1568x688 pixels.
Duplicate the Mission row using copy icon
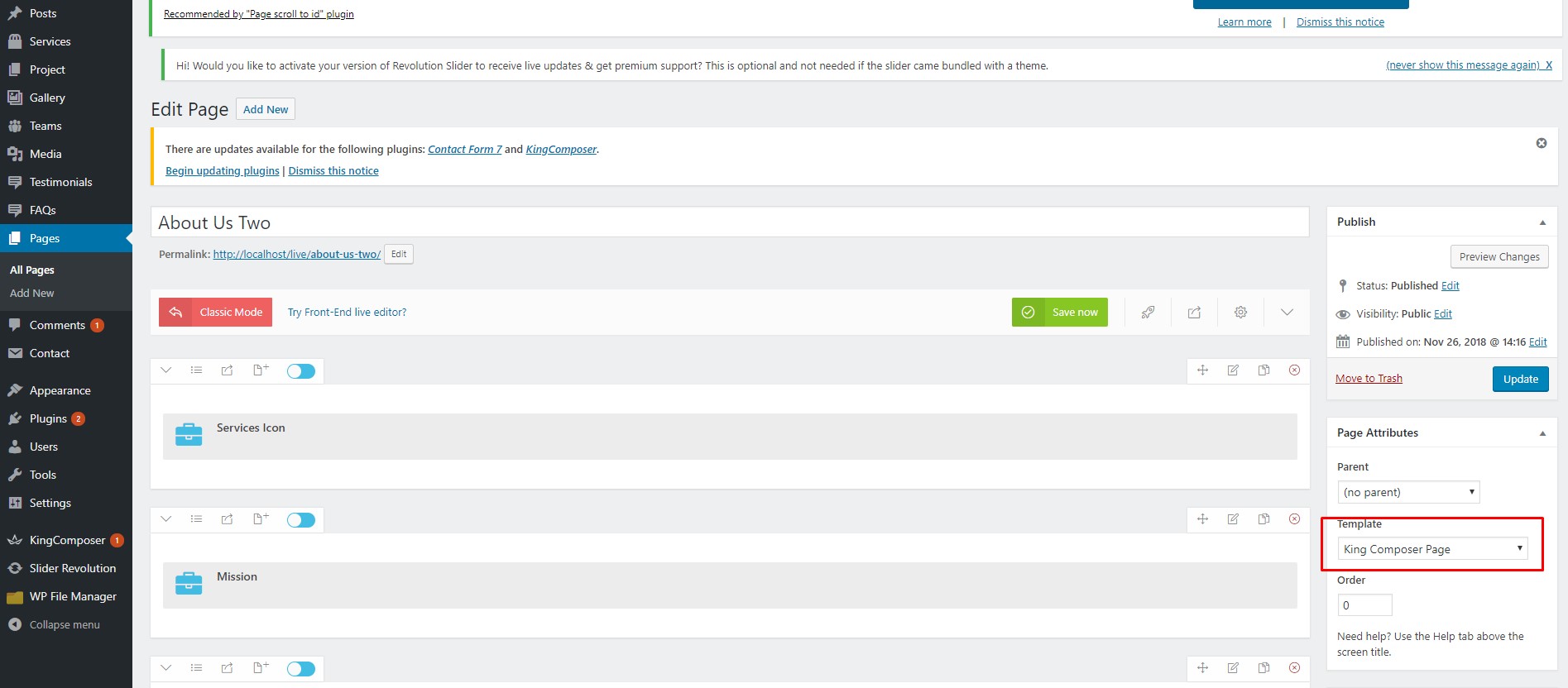click(1264, 519)
